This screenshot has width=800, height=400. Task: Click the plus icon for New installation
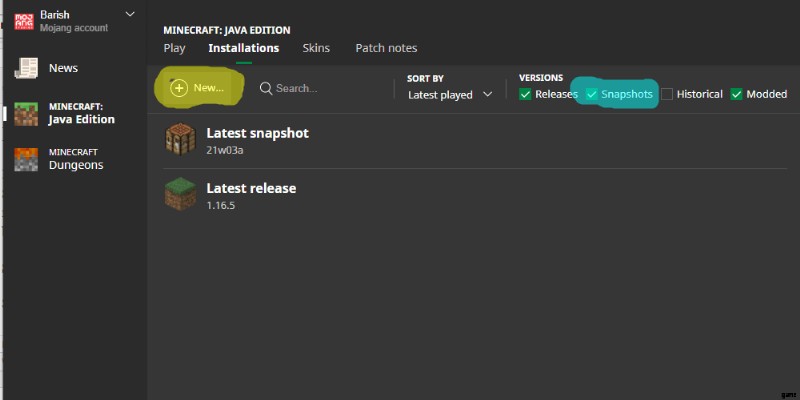tap(179, 88)
